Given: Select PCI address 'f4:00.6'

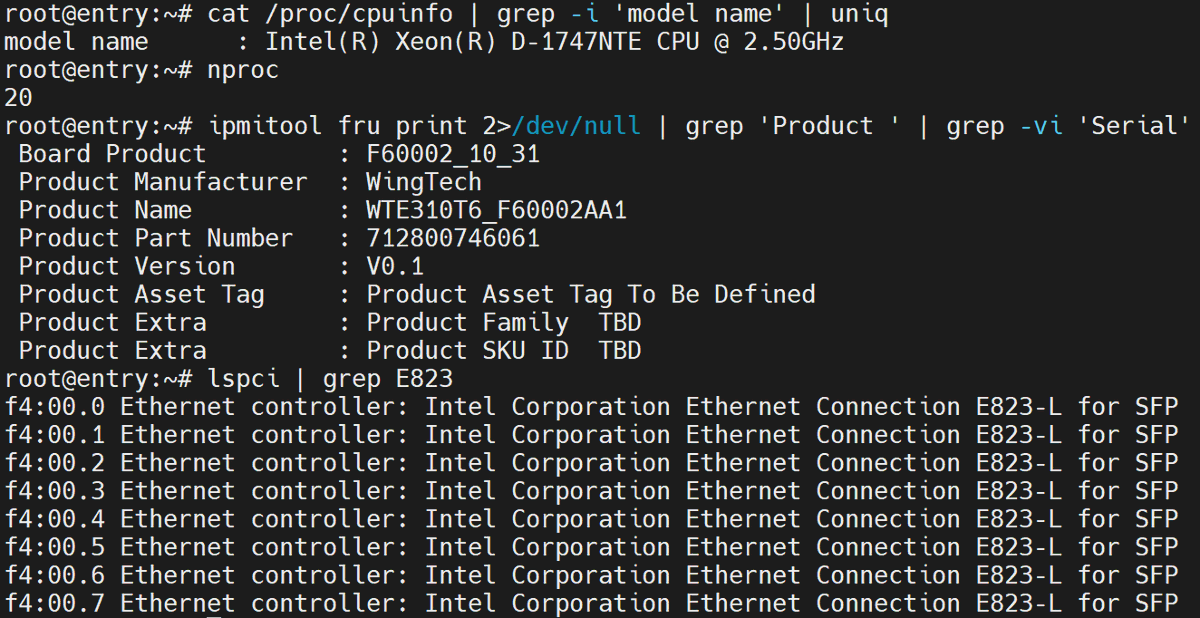Looking at the screenshot, I should 55,574.
